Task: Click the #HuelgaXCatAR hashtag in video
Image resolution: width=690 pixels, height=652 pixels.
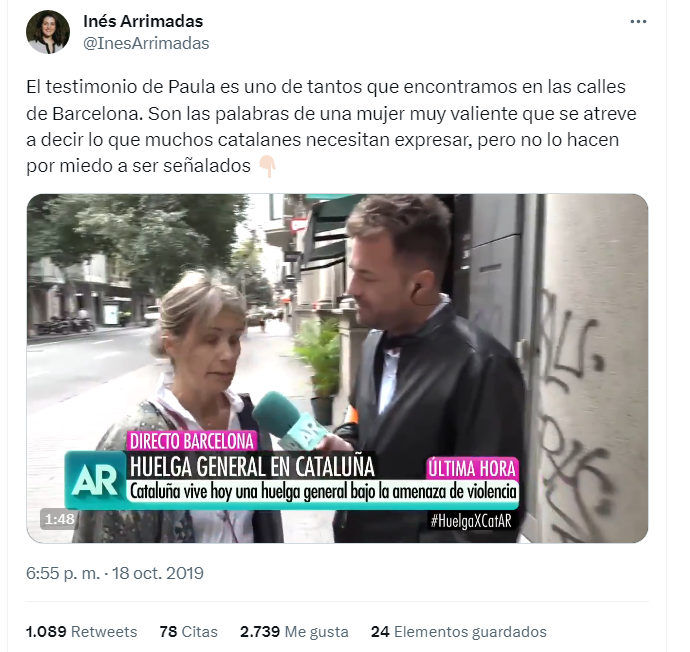Action: [x=471, y=521]
